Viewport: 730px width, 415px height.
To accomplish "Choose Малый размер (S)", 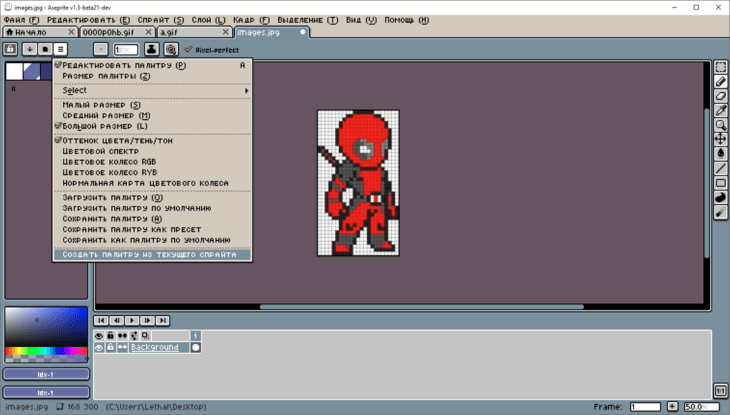I will point(152,105).
